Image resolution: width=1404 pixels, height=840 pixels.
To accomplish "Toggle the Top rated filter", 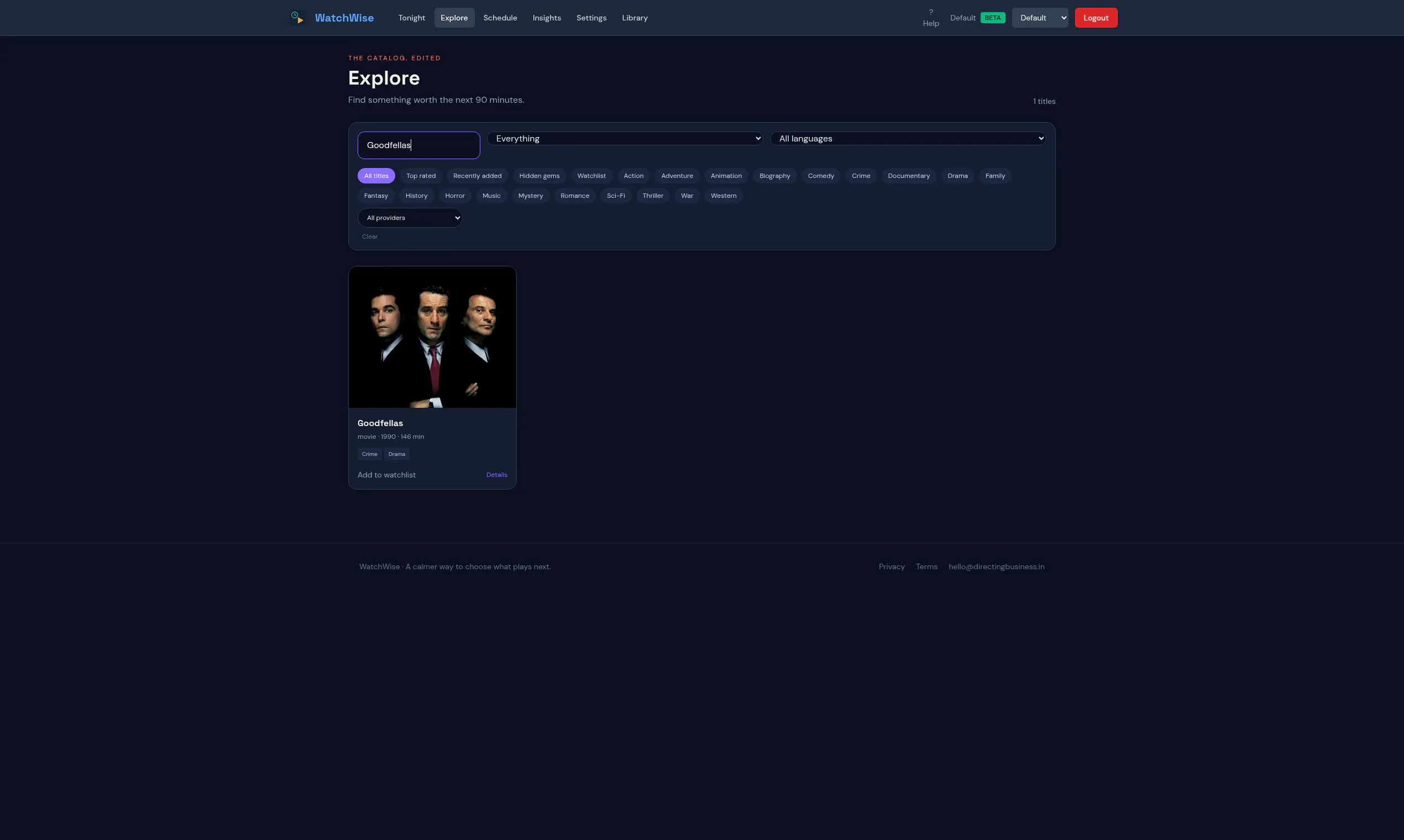I will [421, 176].
